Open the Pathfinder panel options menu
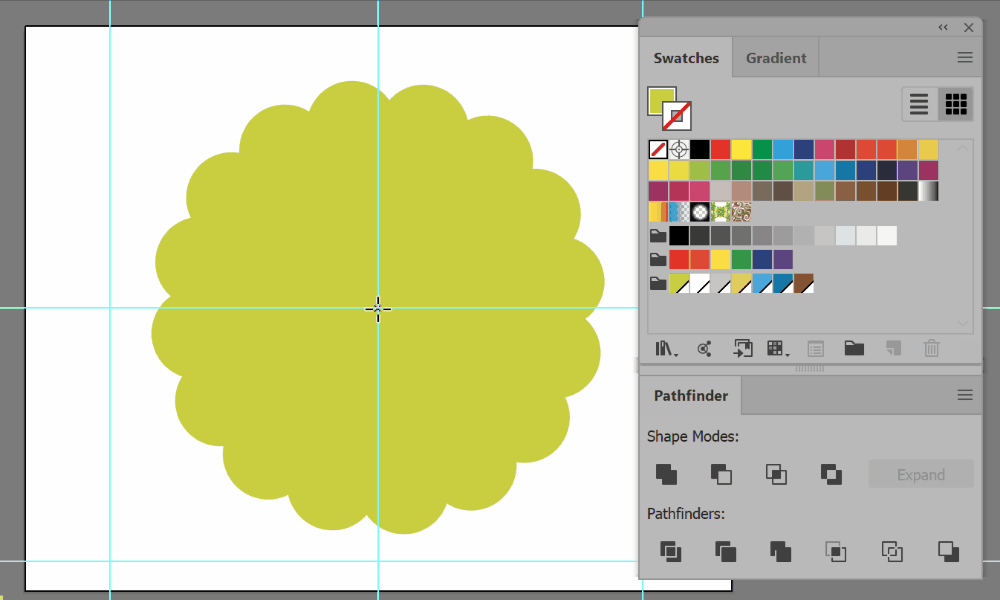The height and width of the screenshot is (600, 1000). 964,395
